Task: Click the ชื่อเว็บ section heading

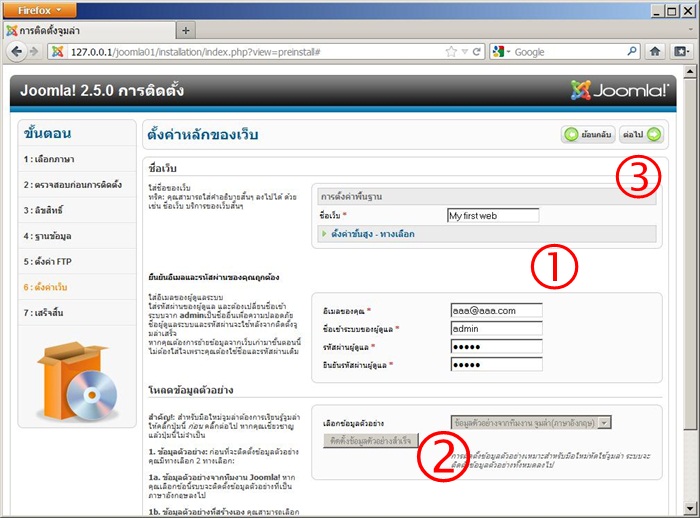Action: tap(162, 168)
